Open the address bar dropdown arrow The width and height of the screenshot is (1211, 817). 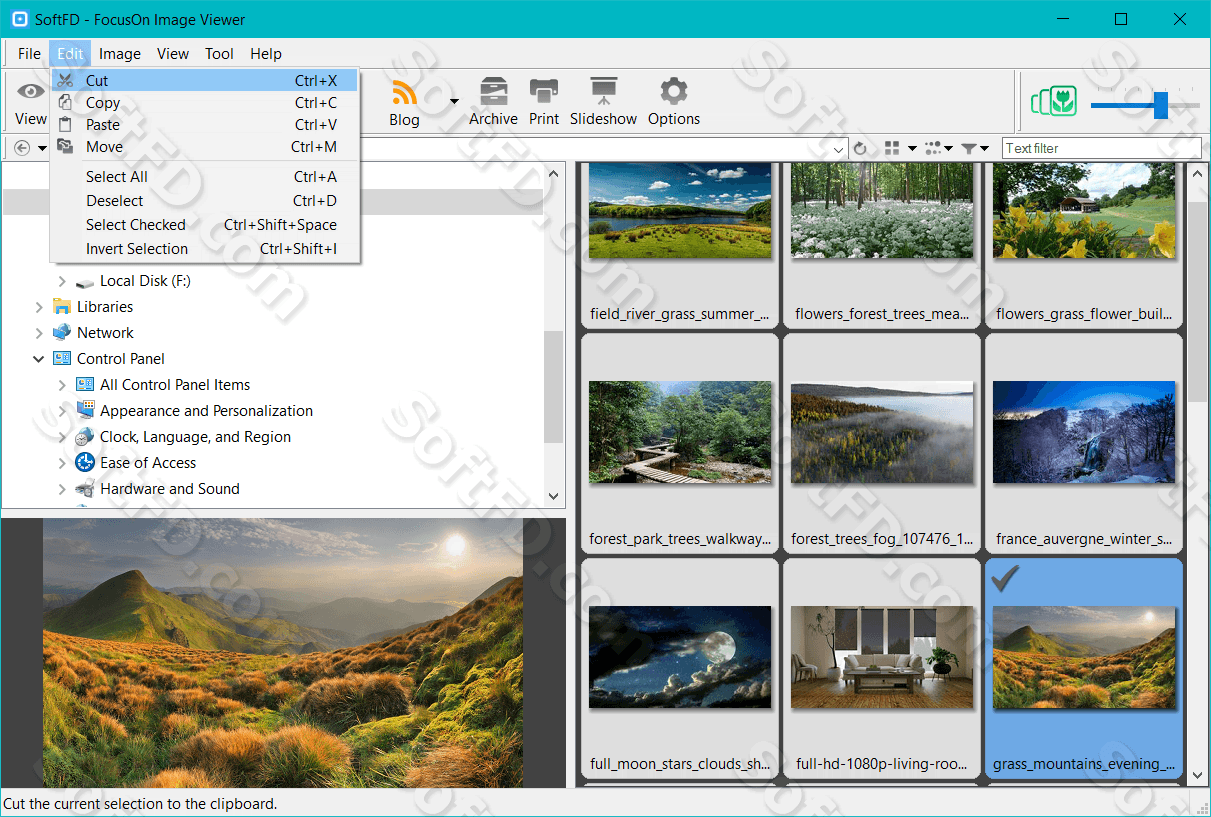point(839,148)
